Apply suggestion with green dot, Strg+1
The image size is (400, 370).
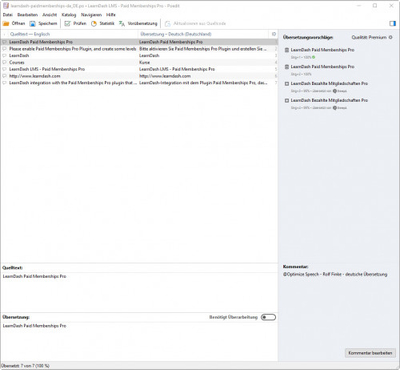[322, 53]
